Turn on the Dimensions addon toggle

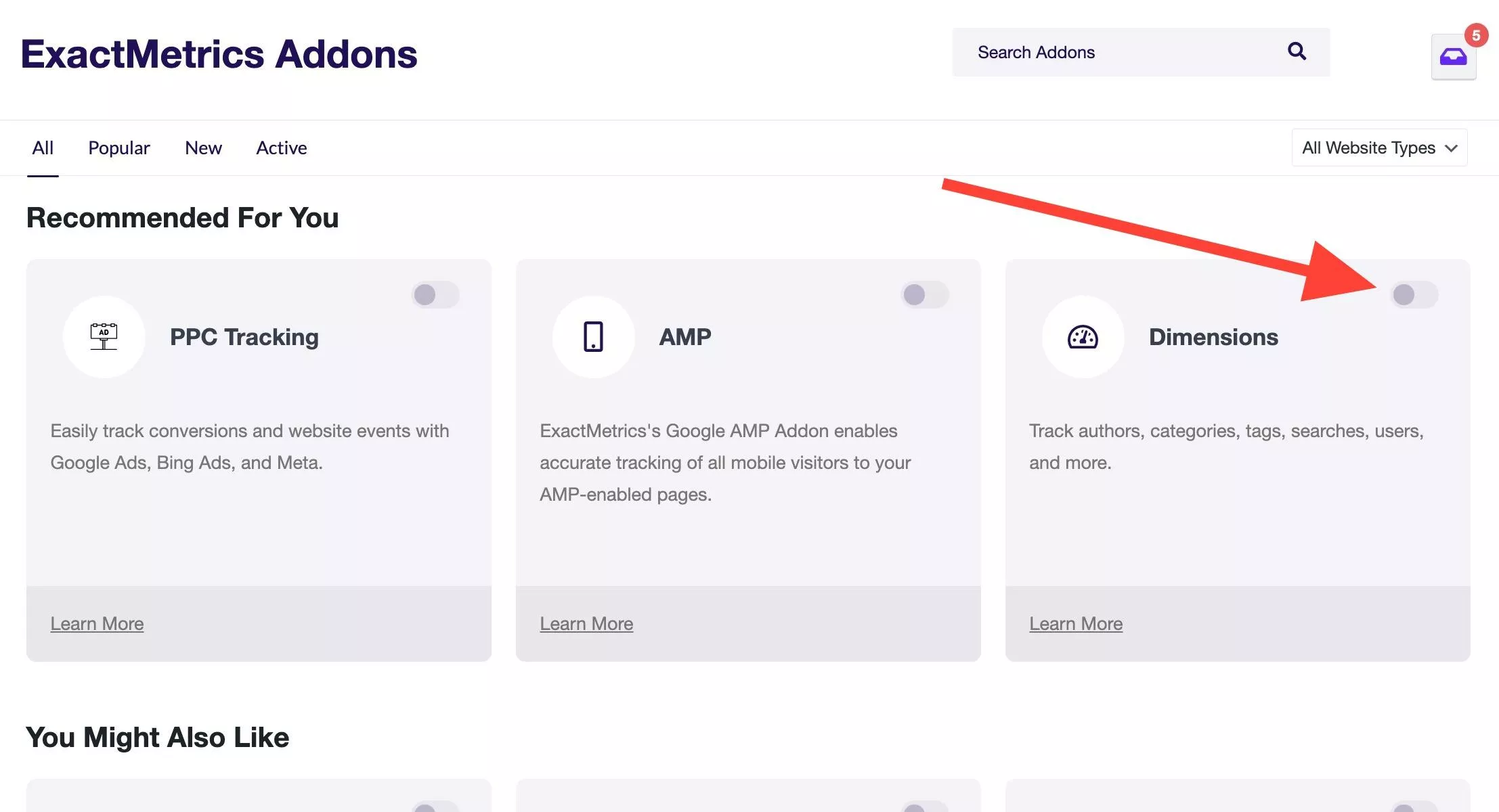1414,294
